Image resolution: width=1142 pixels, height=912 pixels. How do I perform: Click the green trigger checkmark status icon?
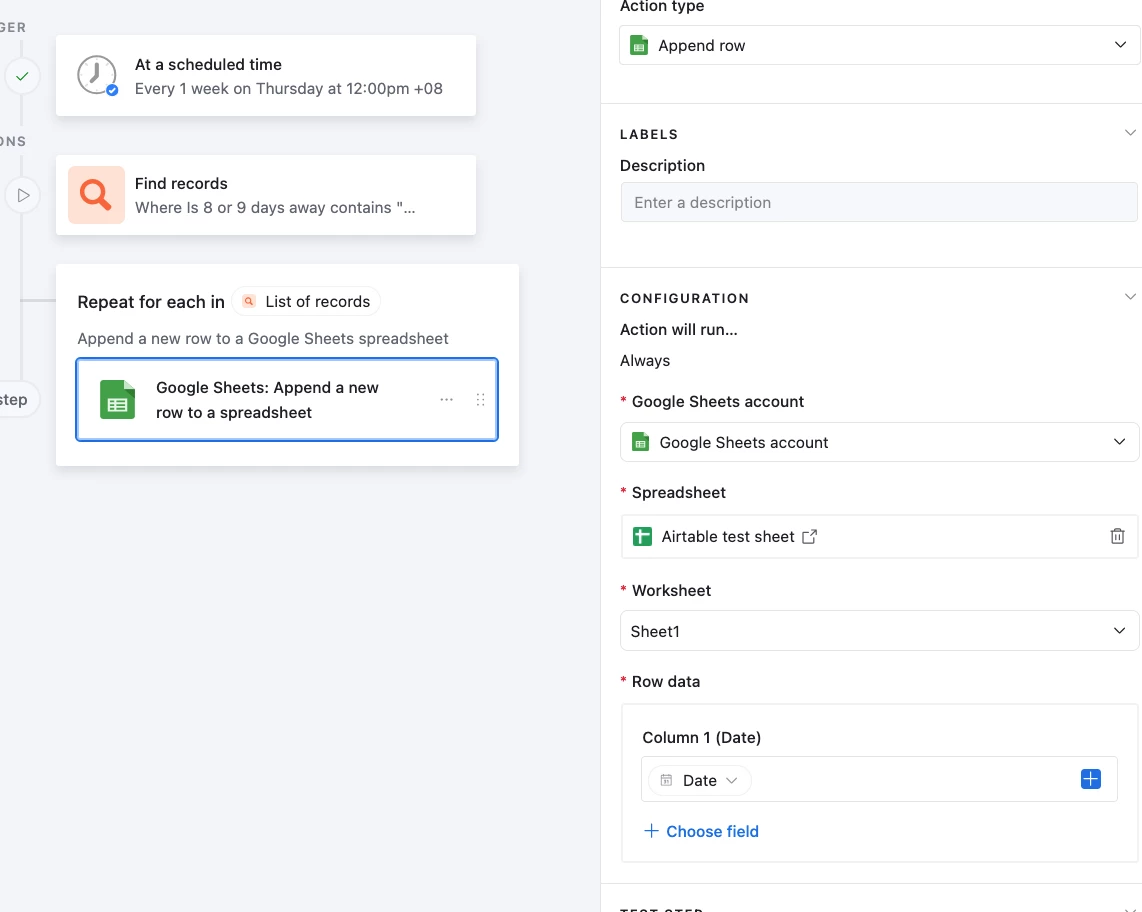point(23,76)
